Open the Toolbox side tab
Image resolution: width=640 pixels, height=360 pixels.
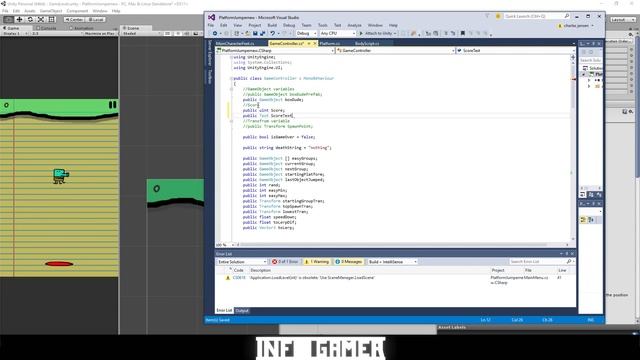[210, 76]
